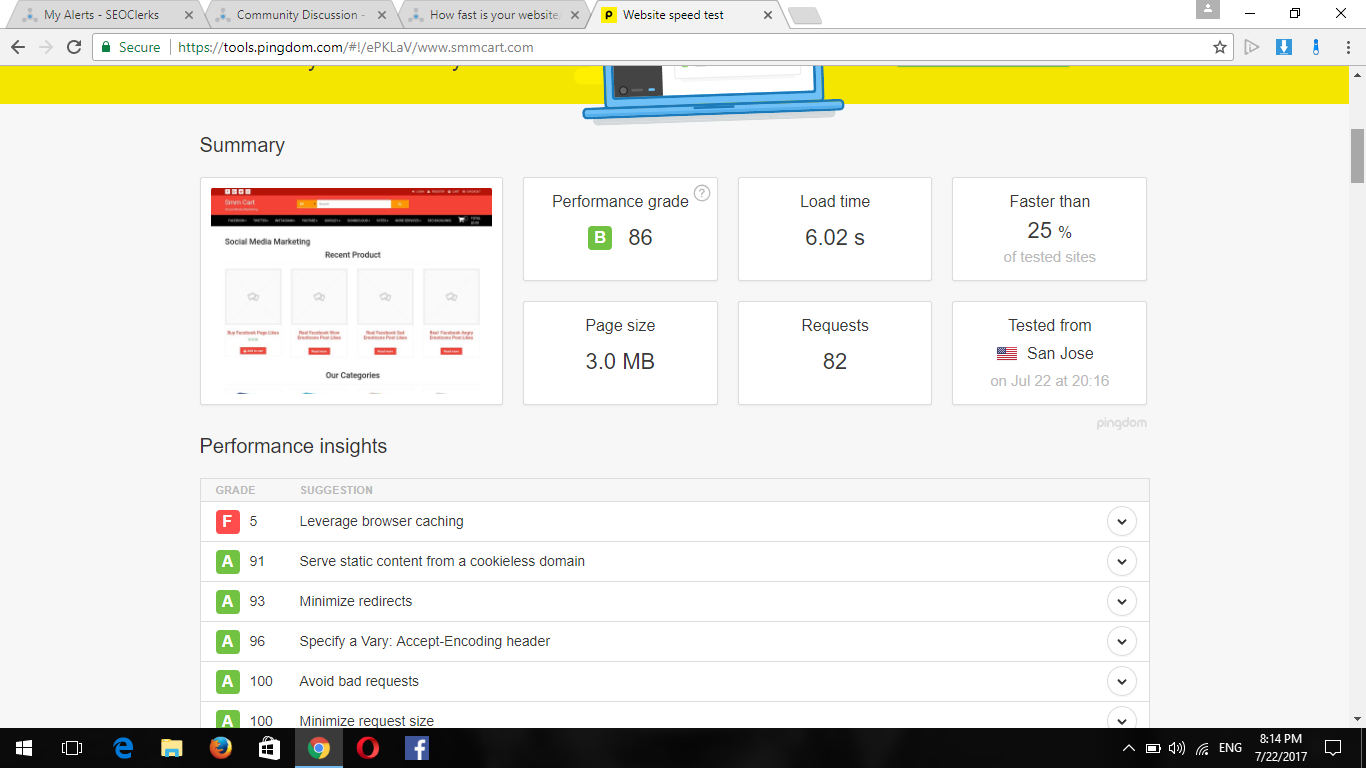Click the 3.0 MB page size value
Image resolution: width=1366 pixels, height=768 pixels.
620,361
